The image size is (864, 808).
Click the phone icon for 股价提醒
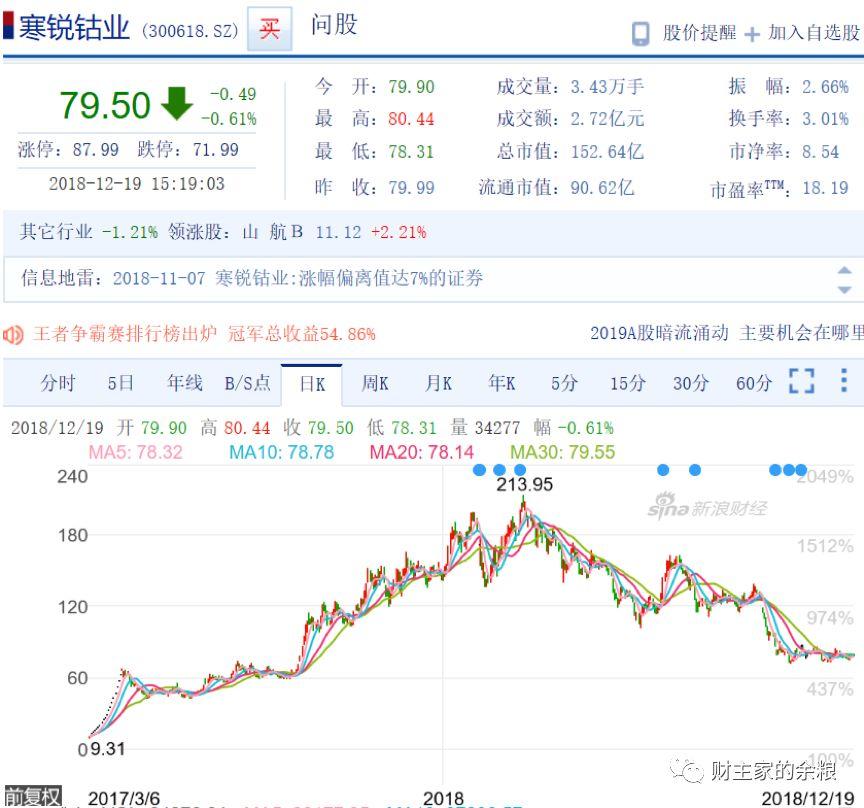[640, 34]
